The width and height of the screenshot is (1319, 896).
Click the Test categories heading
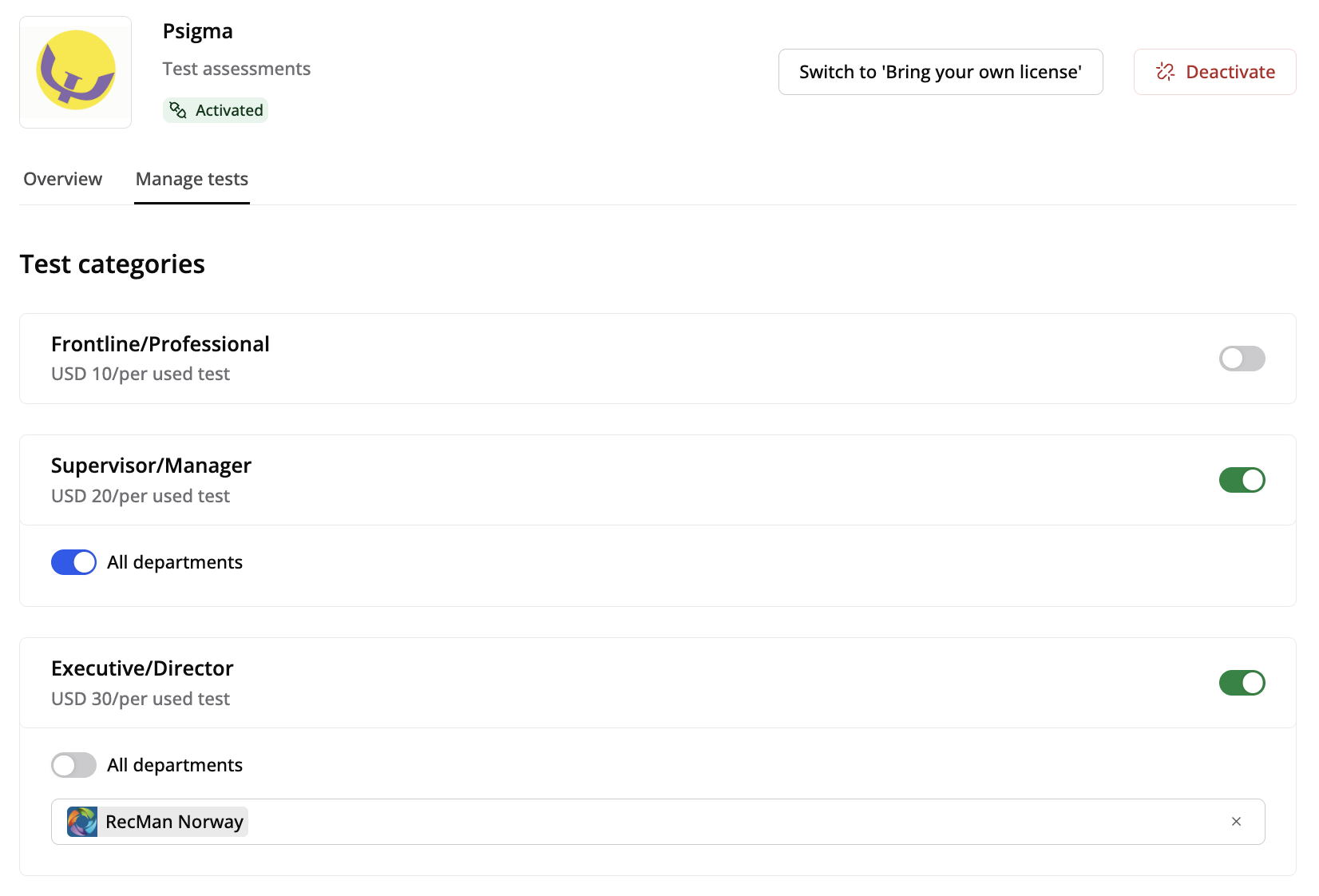point(113,264)
